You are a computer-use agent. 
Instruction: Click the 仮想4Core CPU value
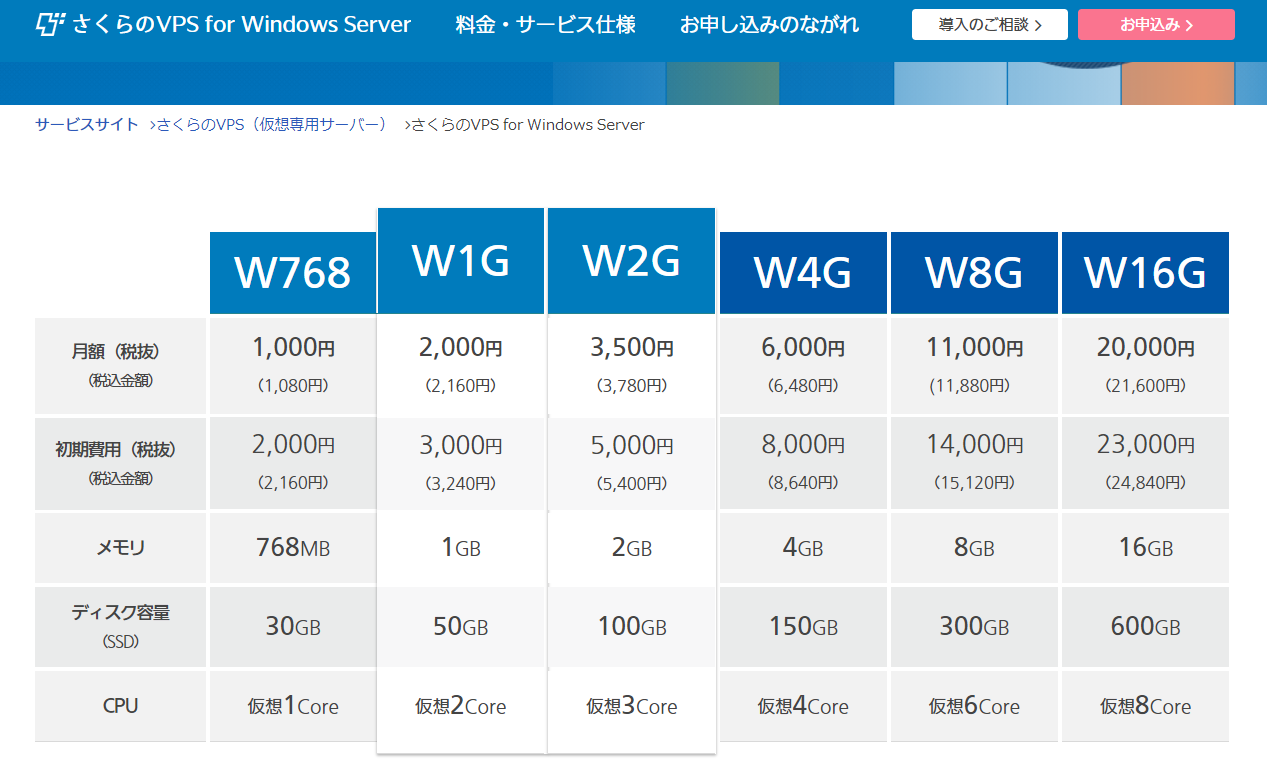[x=803, y=706]
